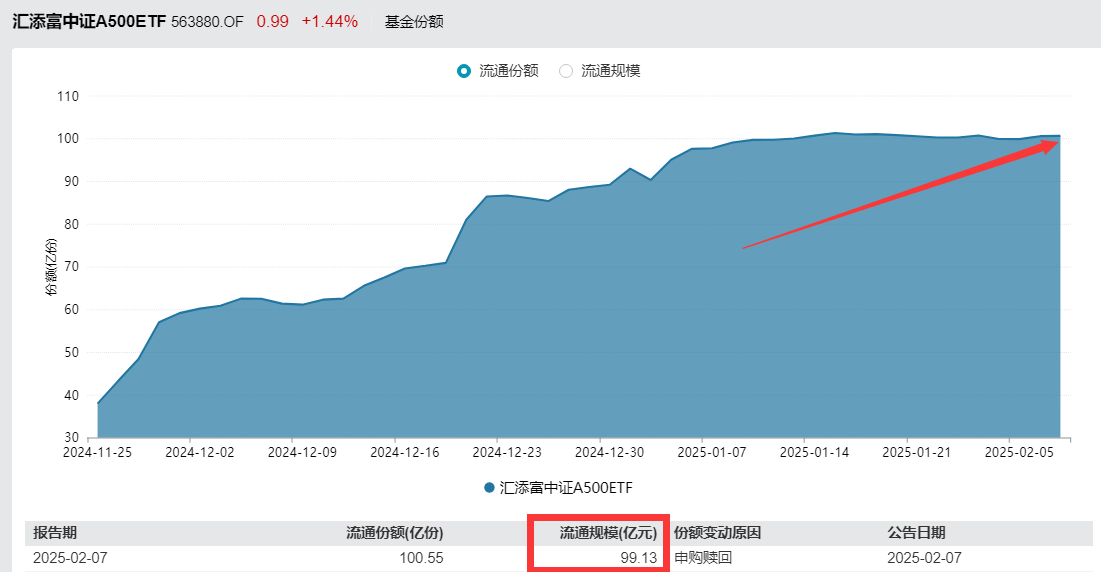Click the 流通份额(亿份) column header
Screen dimensions: 1101x572
click(x=395, y=533)
